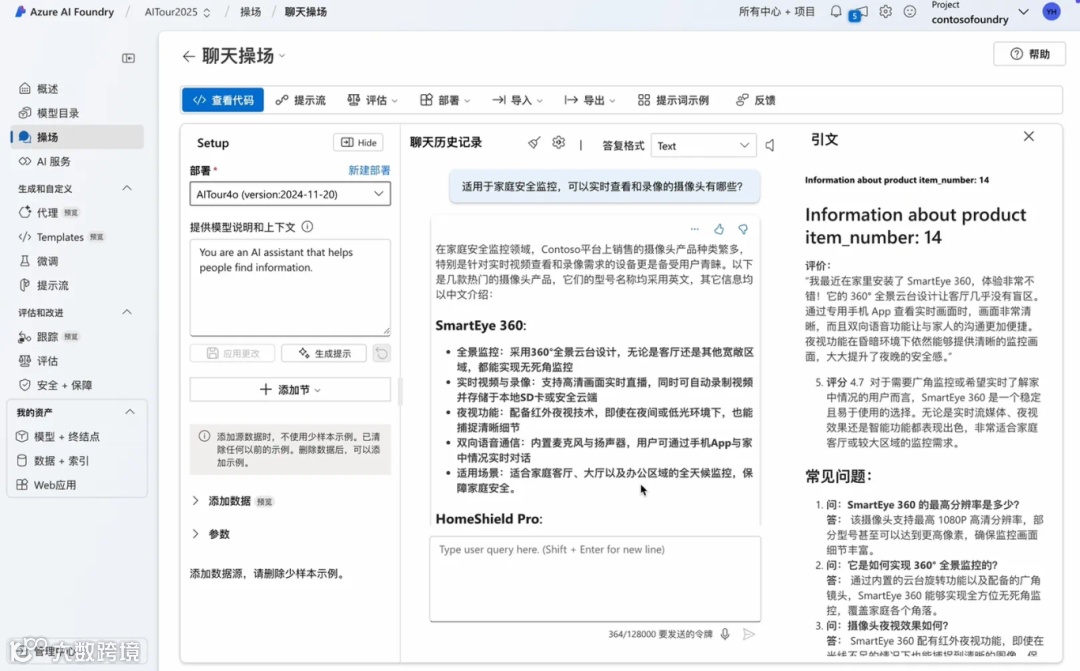Image resolution: width=1080 pixels, height=671 pixels.
Task: Collapse the left sidebar panel icon
Action: pyautogui.click(x=128, y=59)
